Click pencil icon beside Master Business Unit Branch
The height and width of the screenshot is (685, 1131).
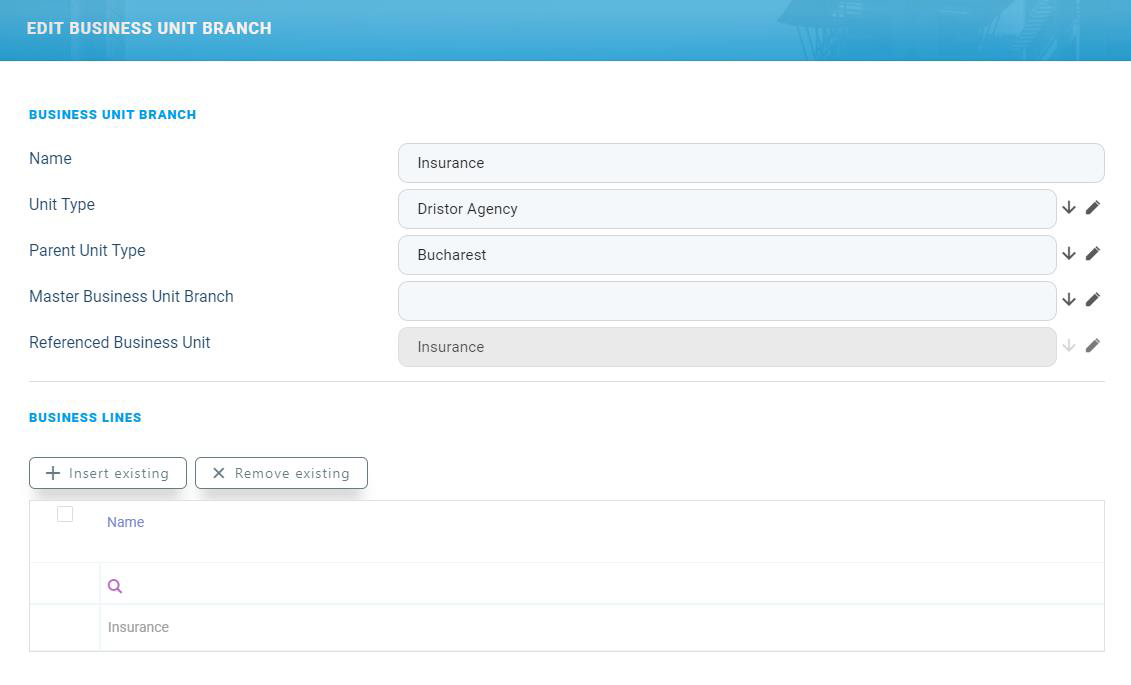(x=1093, y=300)
